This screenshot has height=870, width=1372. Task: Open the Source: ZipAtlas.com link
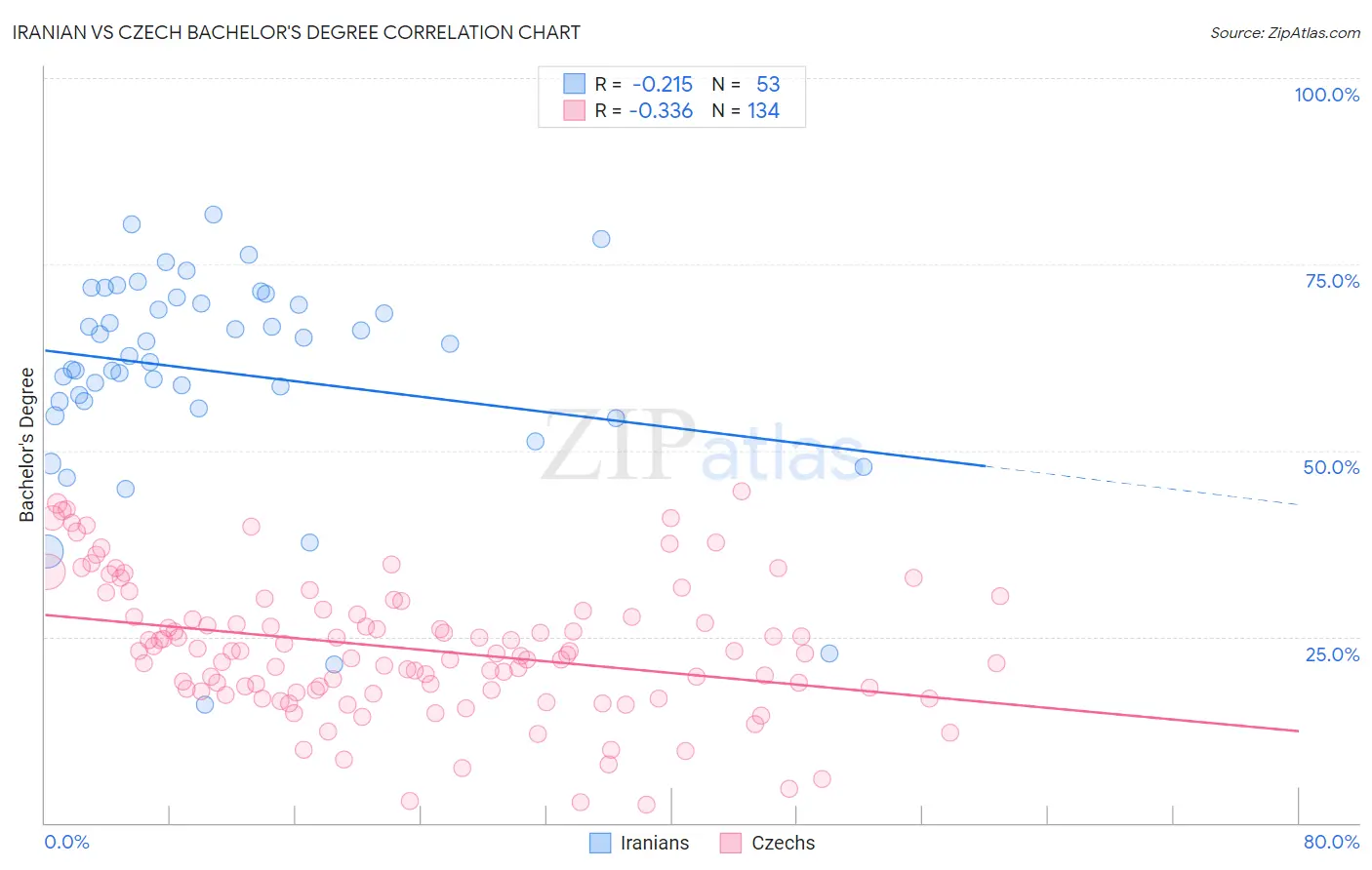[x=1285, y=32]
